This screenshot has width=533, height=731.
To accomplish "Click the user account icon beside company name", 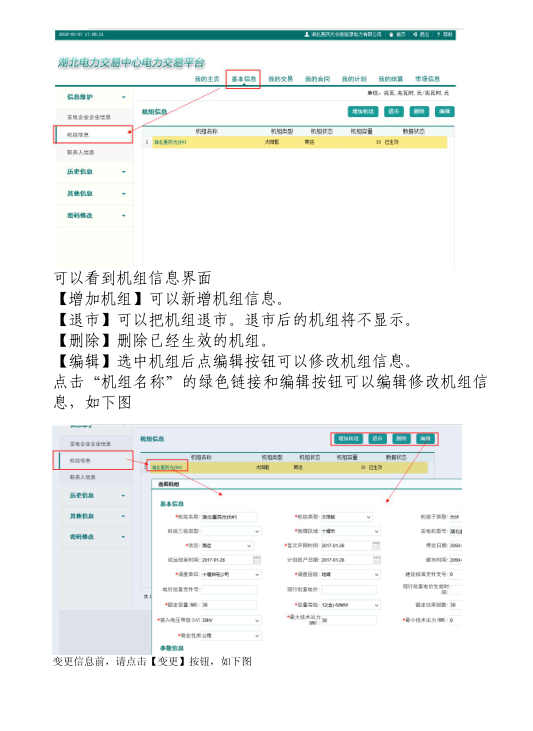I will [306, 34].
